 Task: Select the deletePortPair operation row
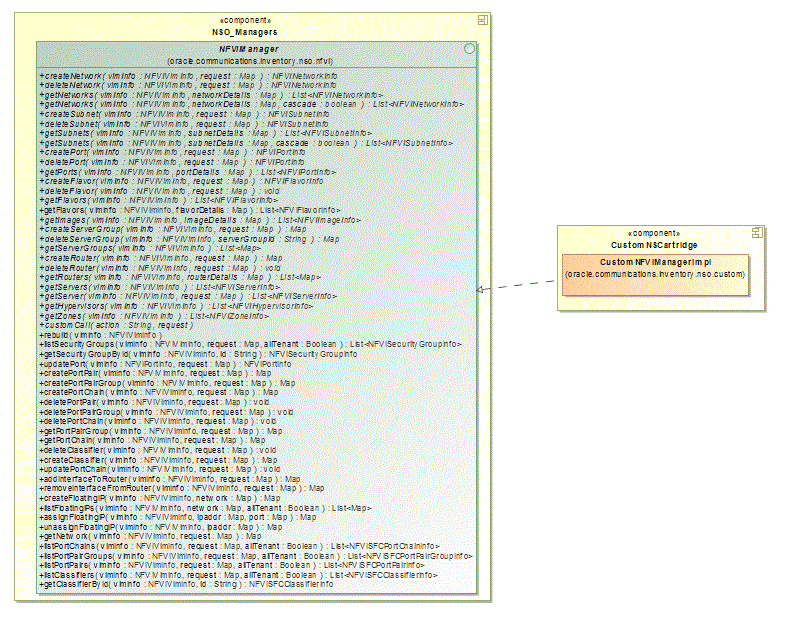154,402
